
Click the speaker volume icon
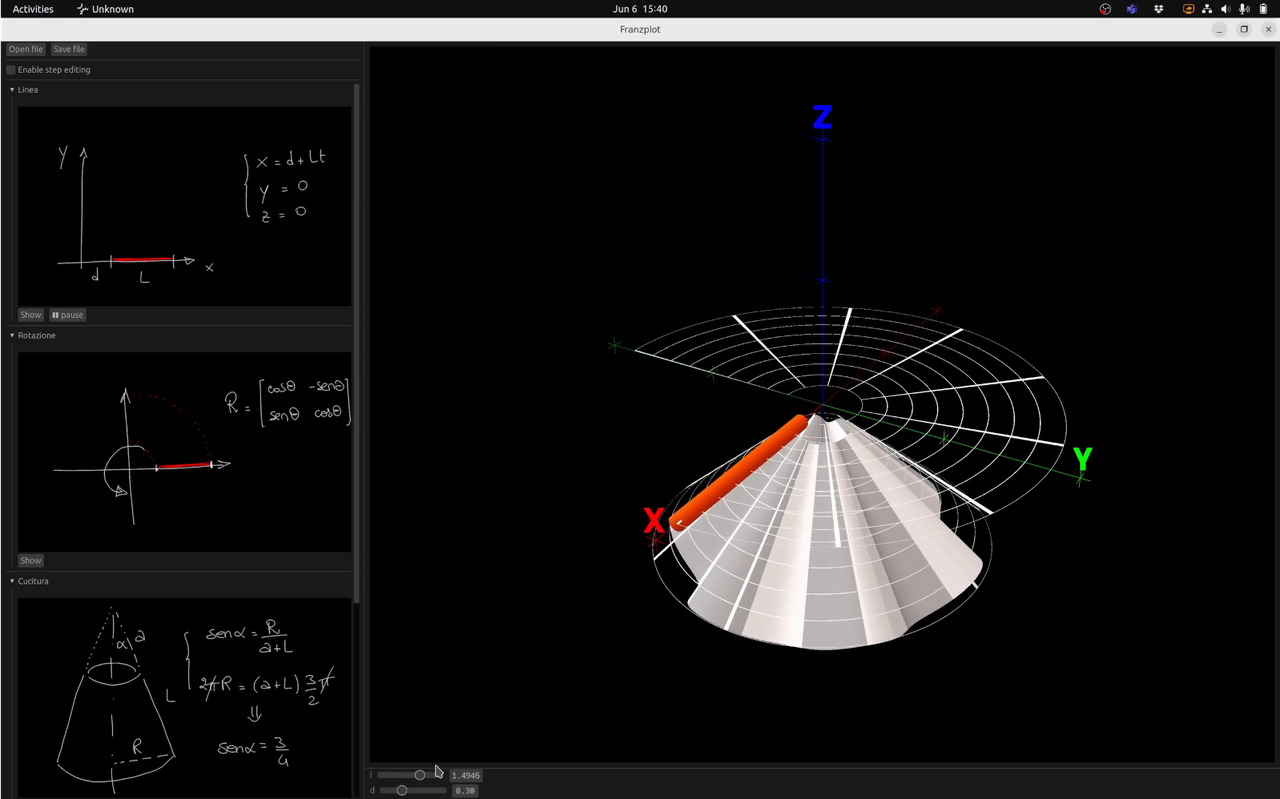(x=1226, y=9)
